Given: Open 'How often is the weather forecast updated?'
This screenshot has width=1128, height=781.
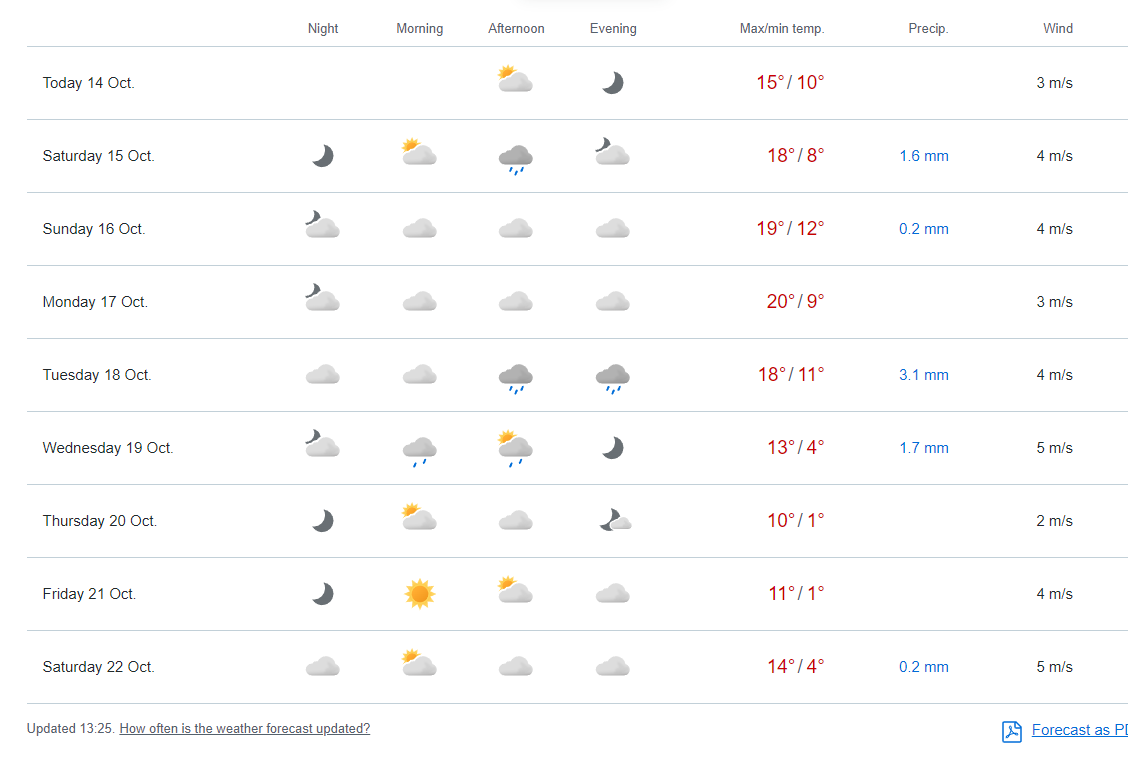Looking at the screenshot, I should pyautogui.click(x=244, y=729).
